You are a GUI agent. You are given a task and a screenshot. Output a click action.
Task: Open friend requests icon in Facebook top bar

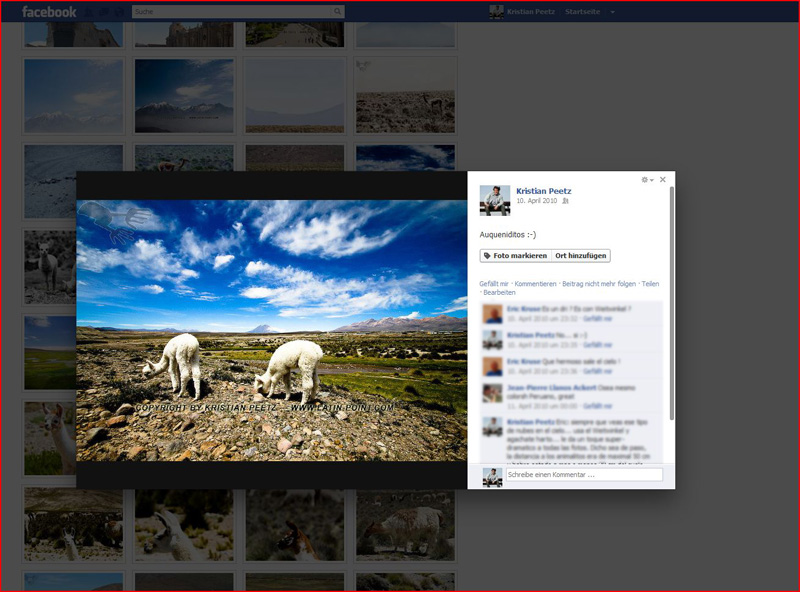point(89,12)
